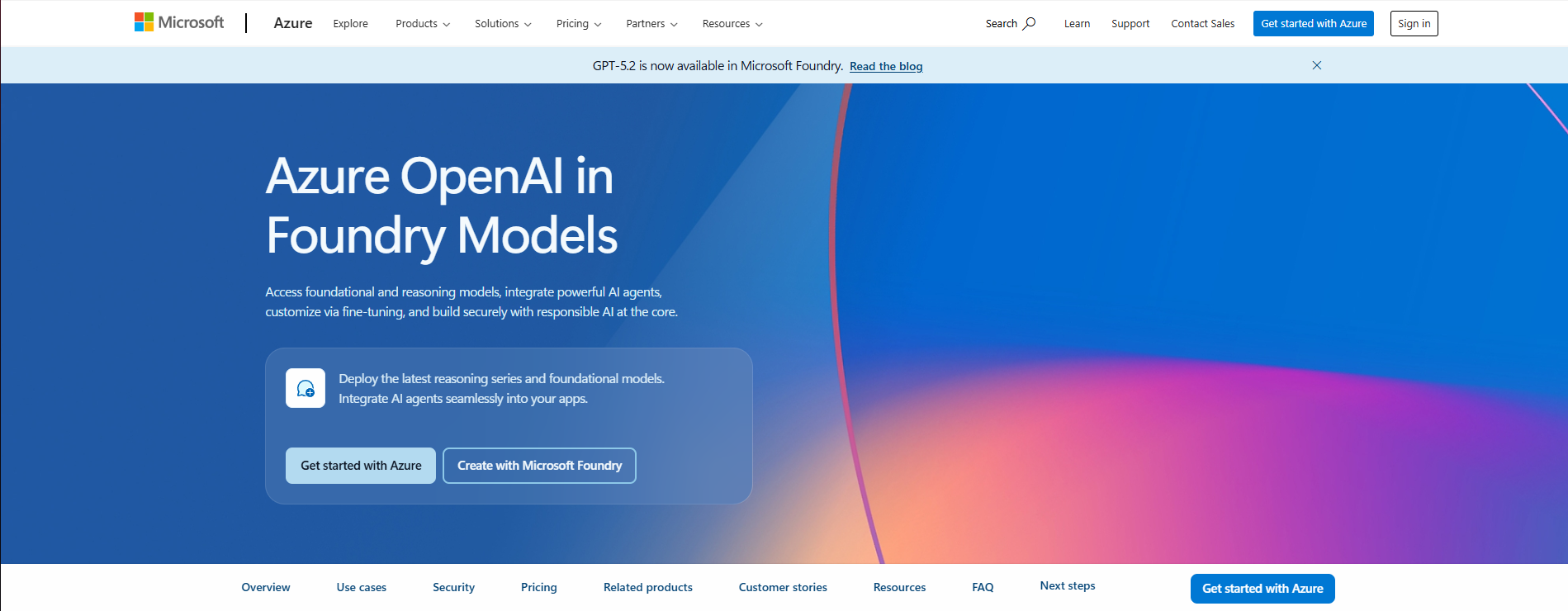Jump to Customer stories section

[783, 587]
